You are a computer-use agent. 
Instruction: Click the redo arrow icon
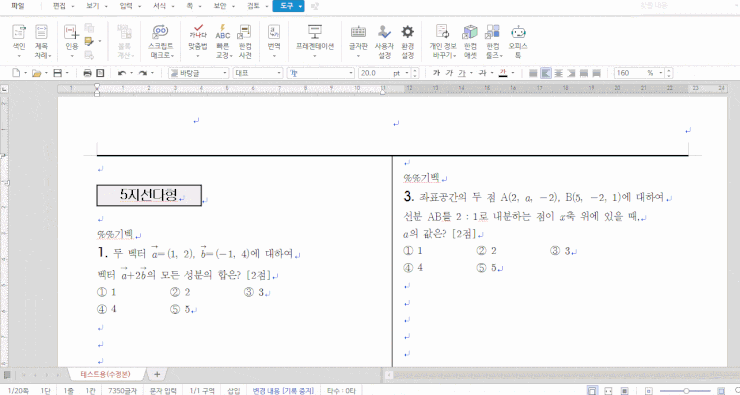tap(143, 73)
